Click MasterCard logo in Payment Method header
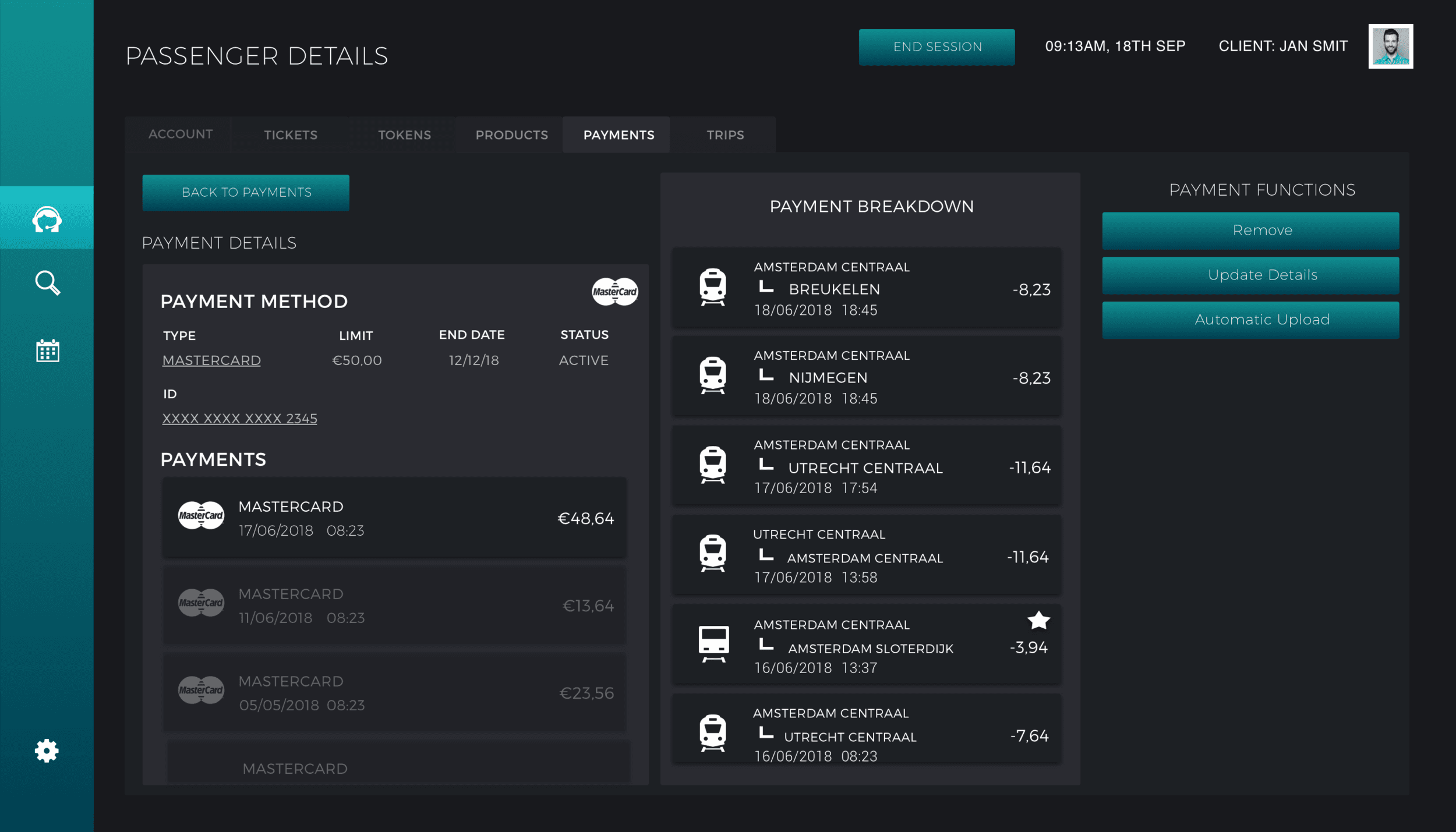The image size is (1456, 832). (x=614, y=291)
